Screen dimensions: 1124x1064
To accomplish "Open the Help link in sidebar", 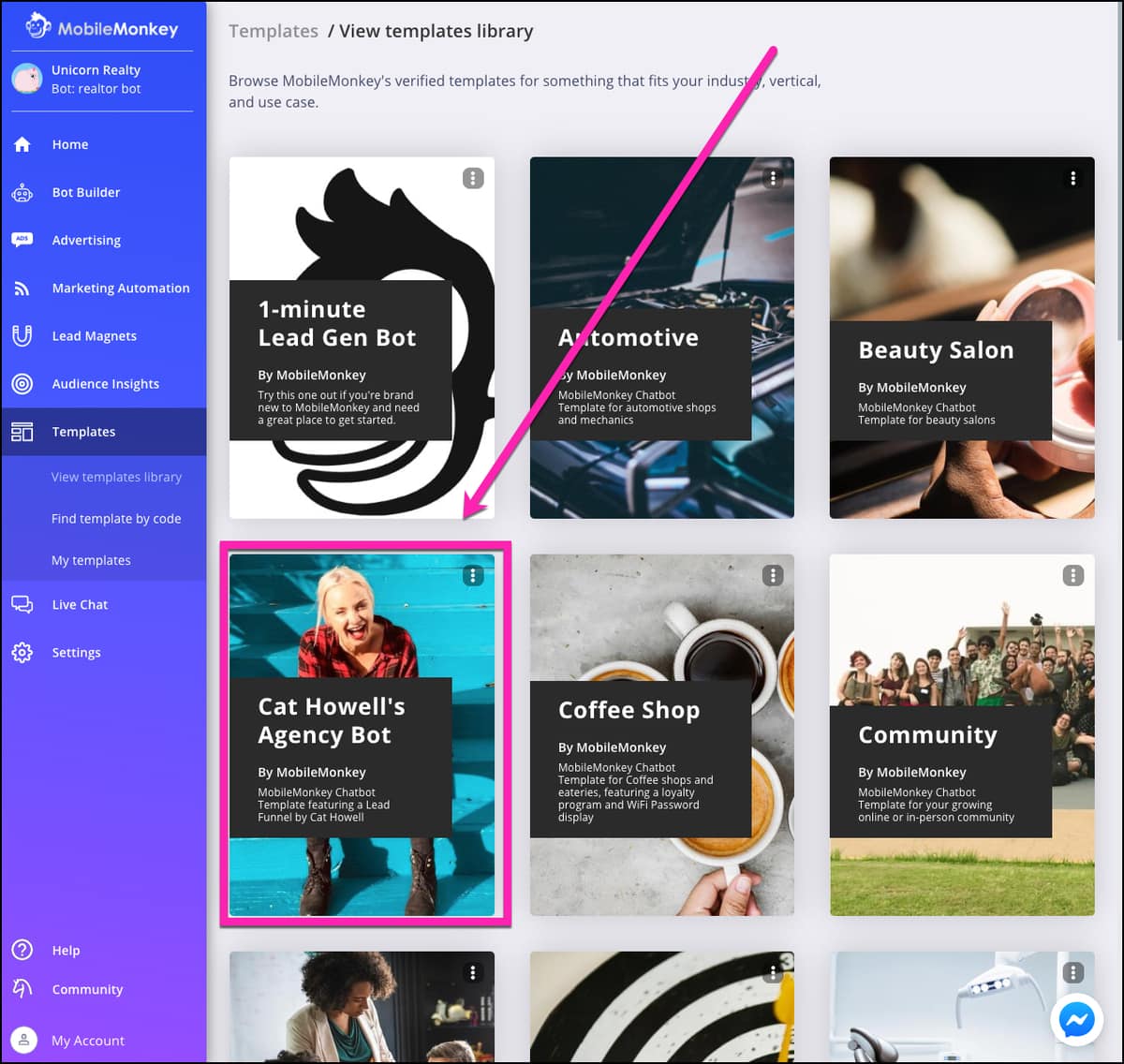I will pyautogui.click(x=66, y=950).
